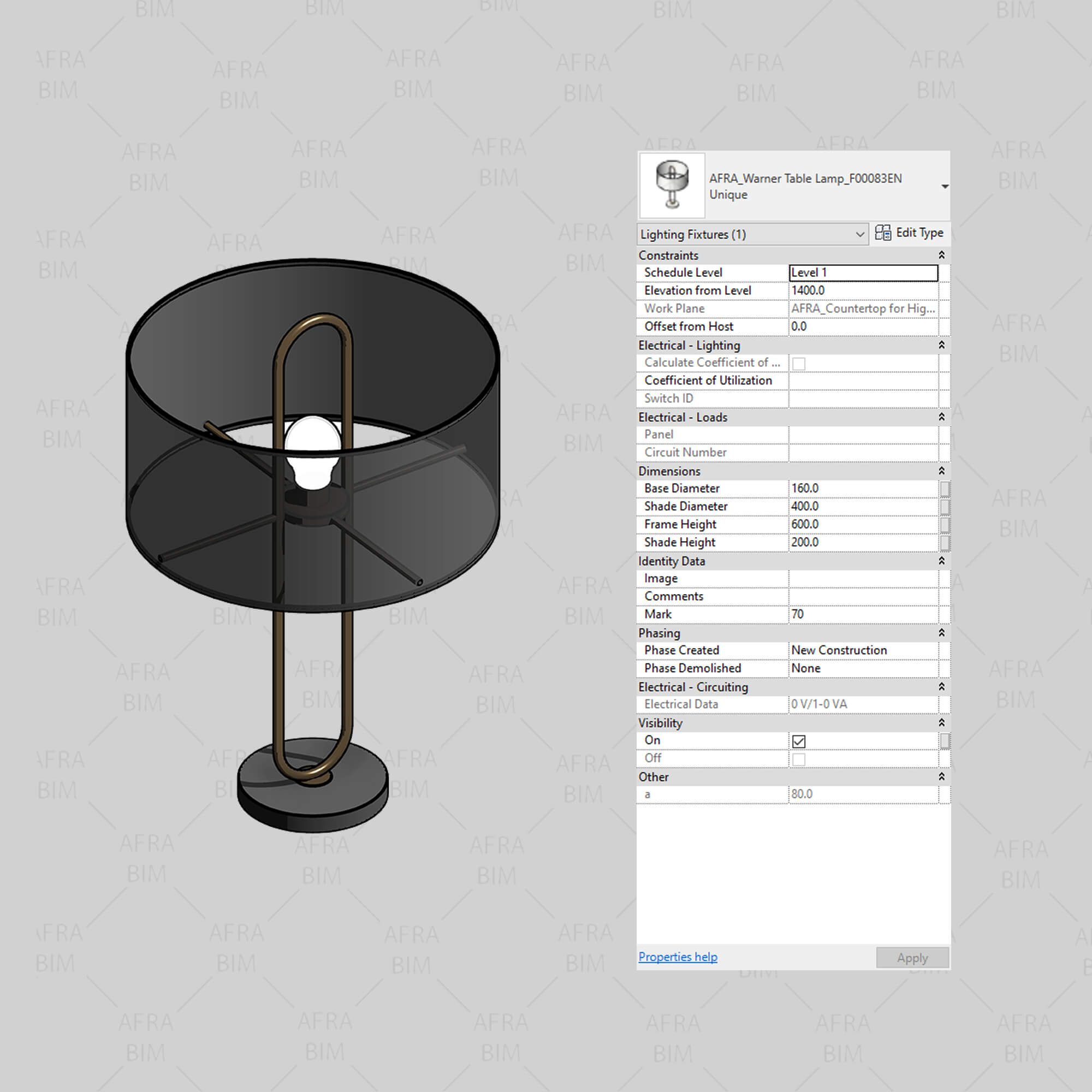Collapse the Electrical - Lighting section

click(x=942, y=346)
